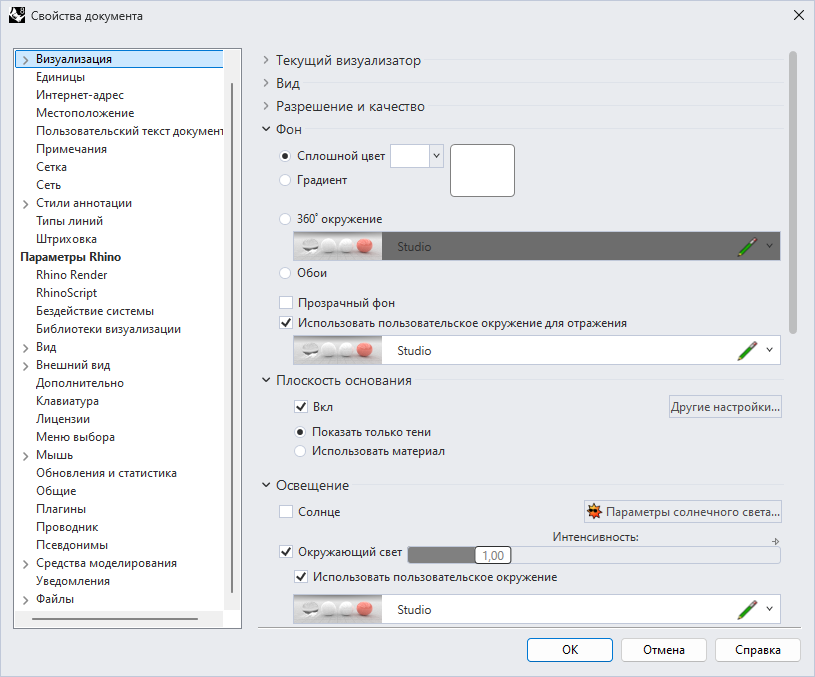Image resolution: width=815 pixels, height=677 pixels.
Task: Expand the Стили аннотации tree node
Action: click(x=25, y=204)
